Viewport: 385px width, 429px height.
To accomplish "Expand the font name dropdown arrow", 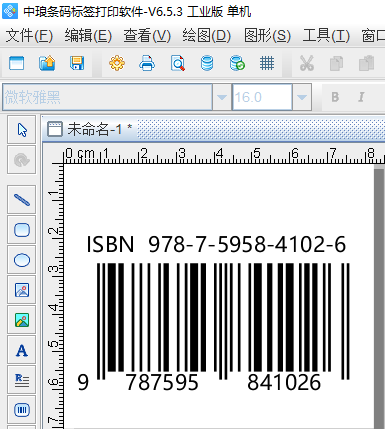I will [x=222, y=97].
